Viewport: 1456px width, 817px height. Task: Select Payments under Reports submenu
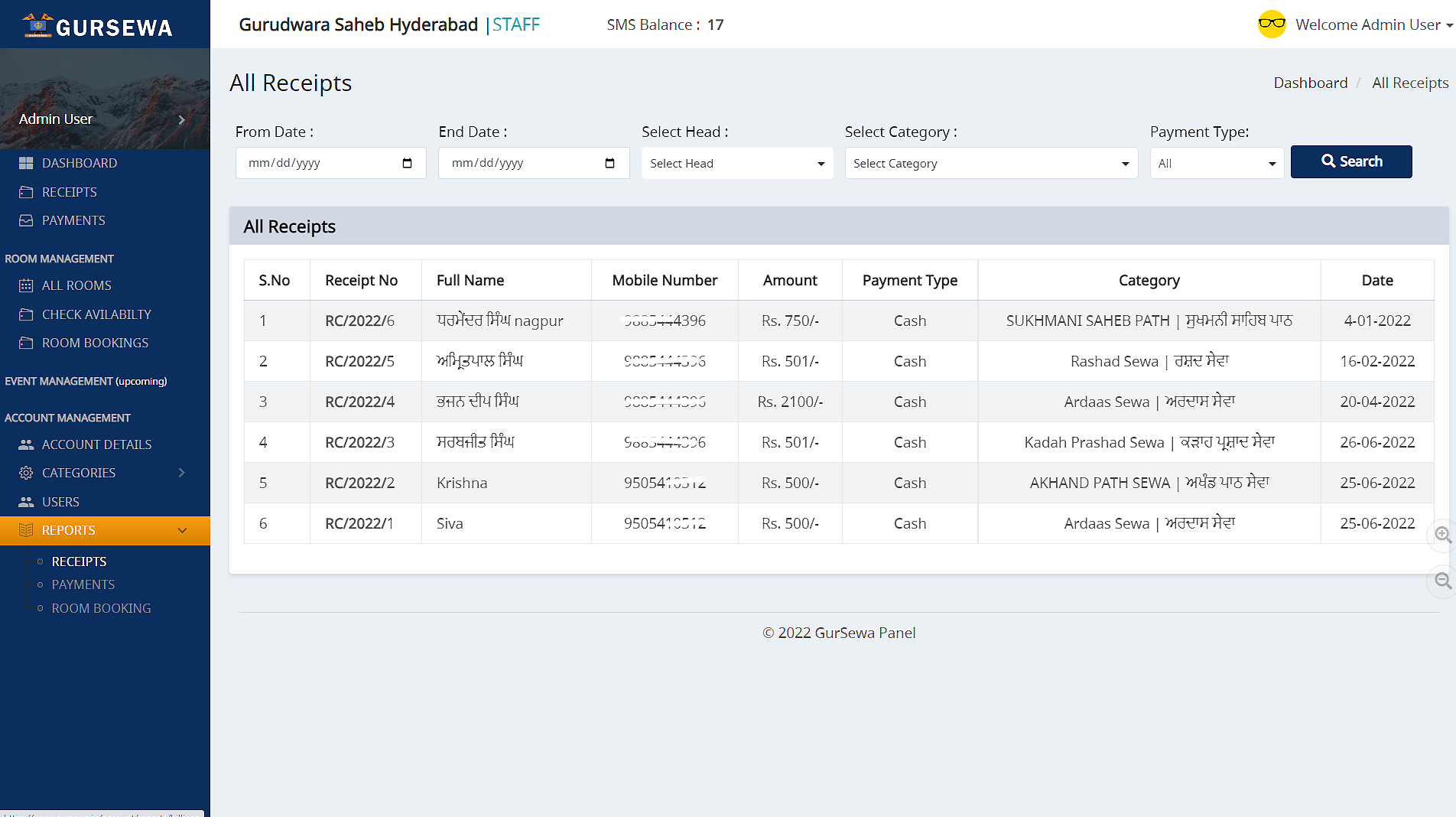click(x=83, y=584)
